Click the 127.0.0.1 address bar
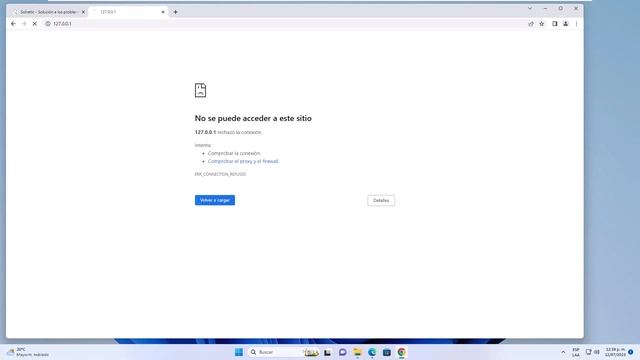Viewport: 640px width, 360px height. 286,24
